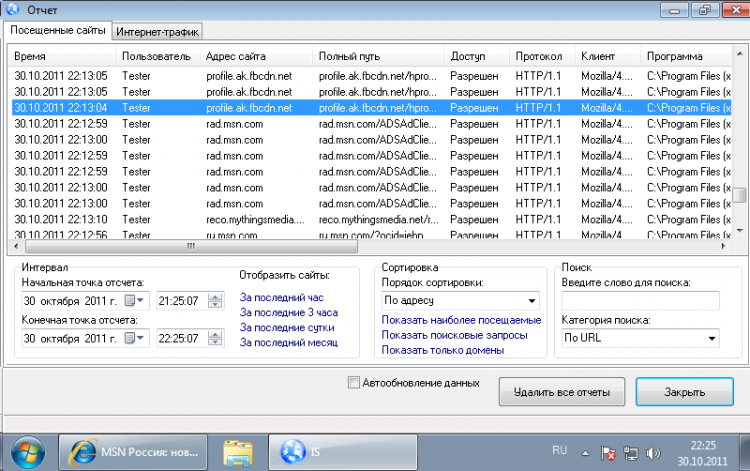Image resolution: width=750 pixels, height=471 pixels.
Task: Expand Порядок сортировки dropdown
Action: pos(461,301)
